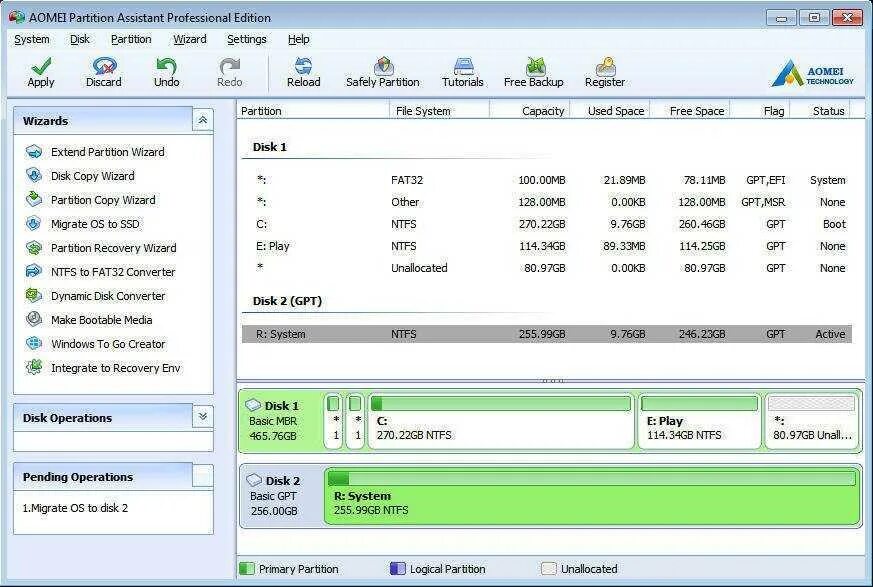Open the Help menu
Screen dimensions: 873x587
[x=298, y=40]
